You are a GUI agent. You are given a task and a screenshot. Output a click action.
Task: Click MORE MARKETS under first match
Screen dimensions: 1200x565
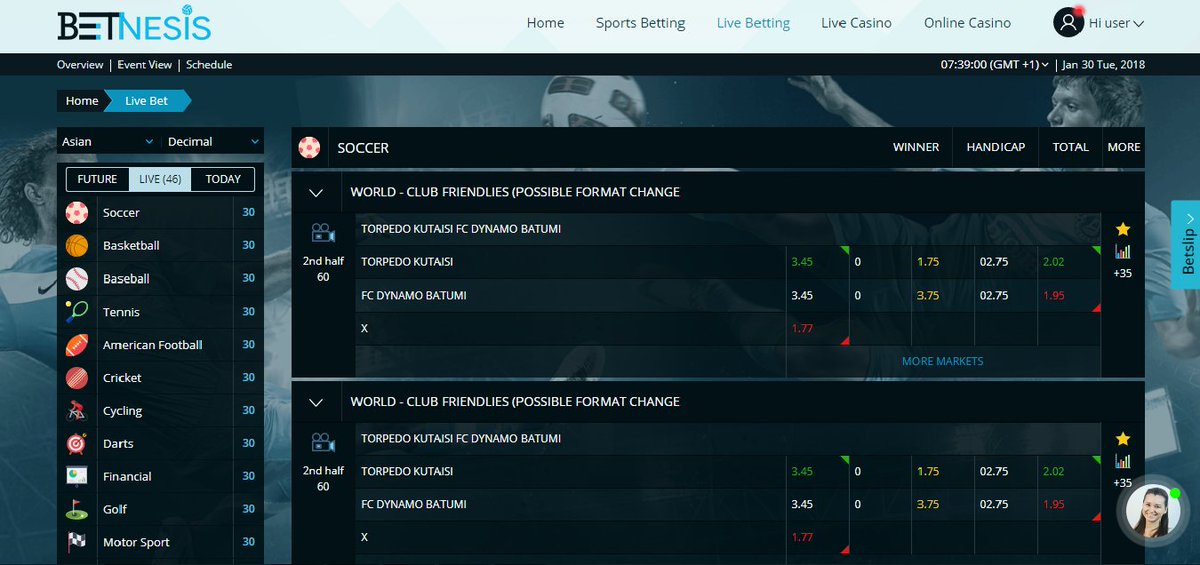tap(942, 361)
